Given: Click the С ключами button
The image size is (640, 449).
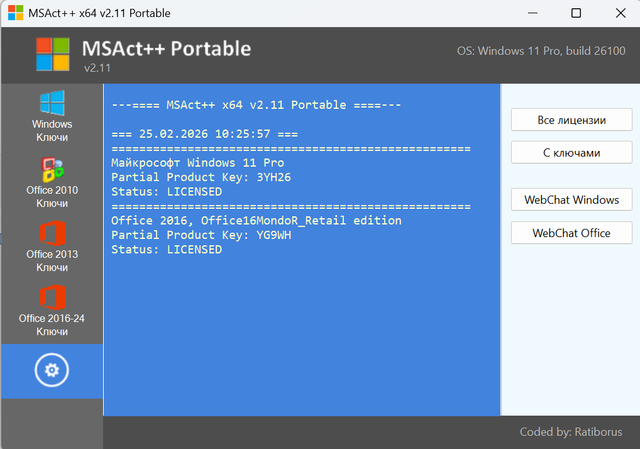Looking at the screenshot, I should click(571, 153).
